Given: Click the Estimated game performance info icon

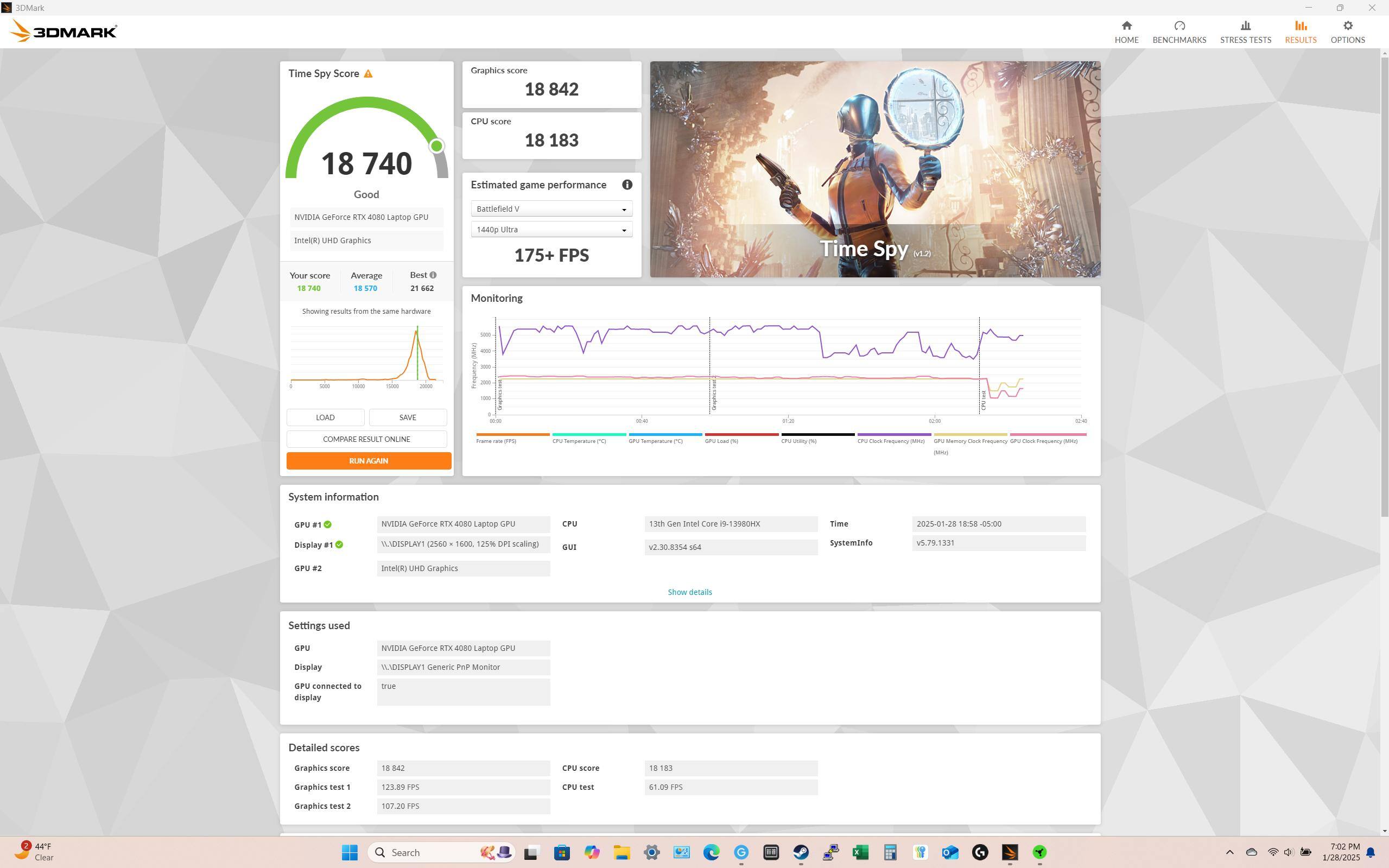Looking at the screenshot, I should pyautogui.click(x=627, y=185).
